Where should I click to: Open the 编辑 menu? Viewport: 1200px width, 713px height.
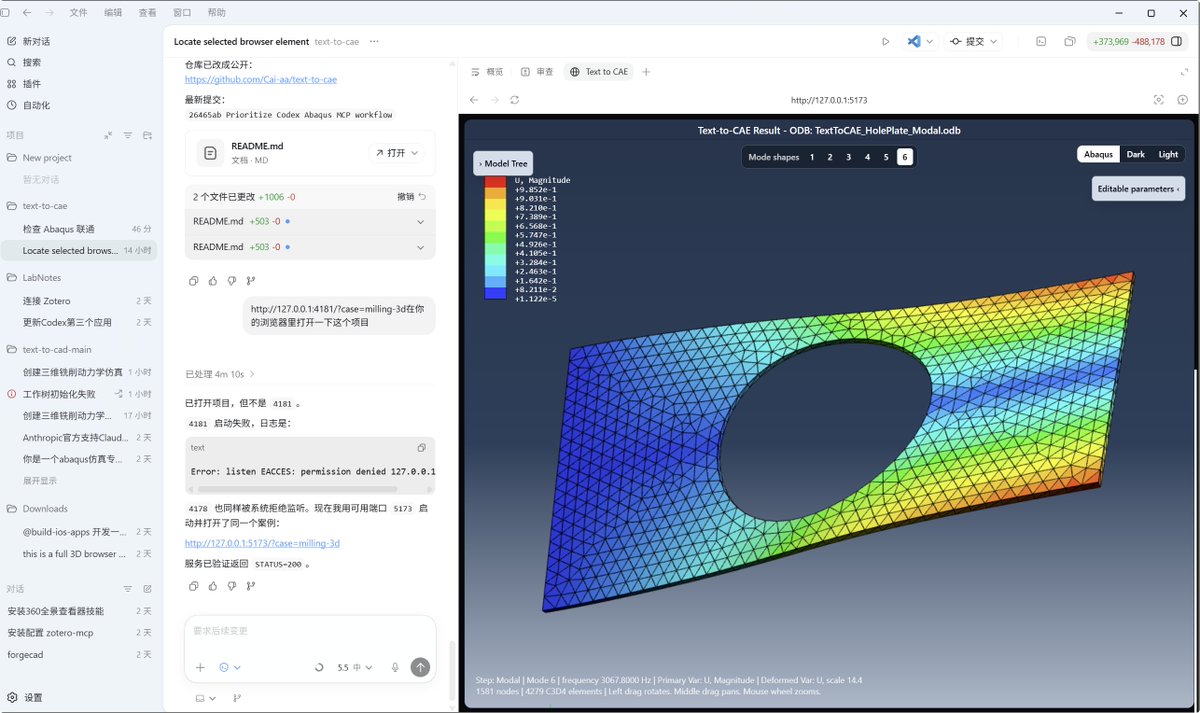(113, 13)
